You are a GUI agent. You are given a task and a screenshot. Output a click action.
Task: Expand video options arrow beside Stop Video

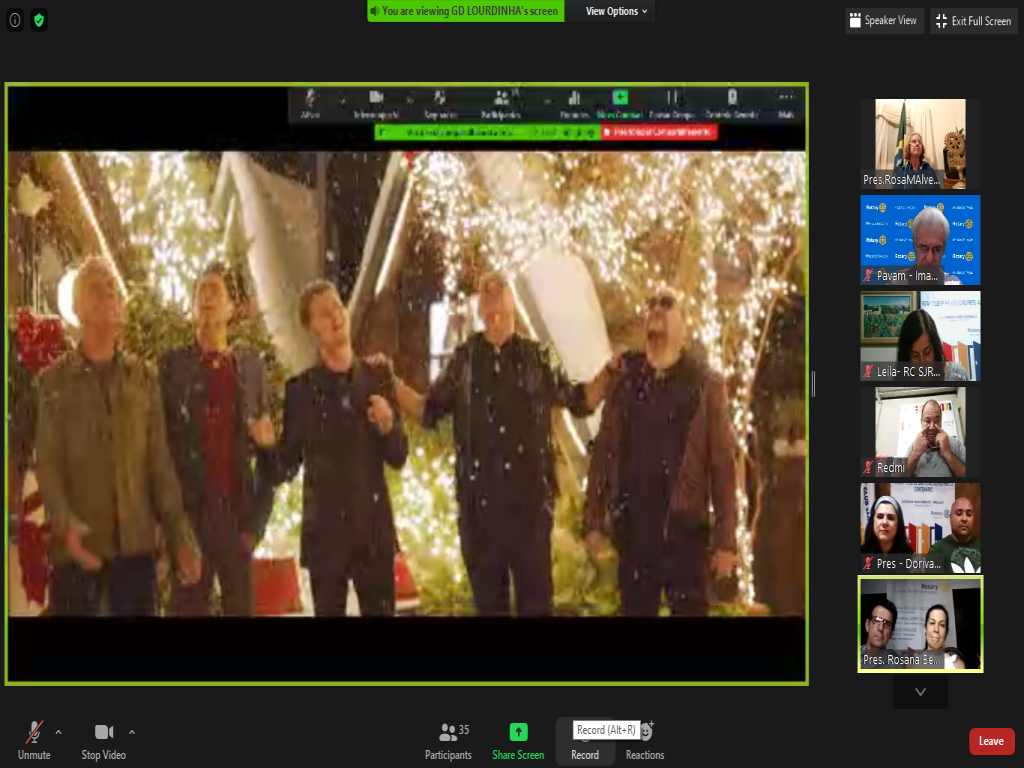(x=132, y=732)
